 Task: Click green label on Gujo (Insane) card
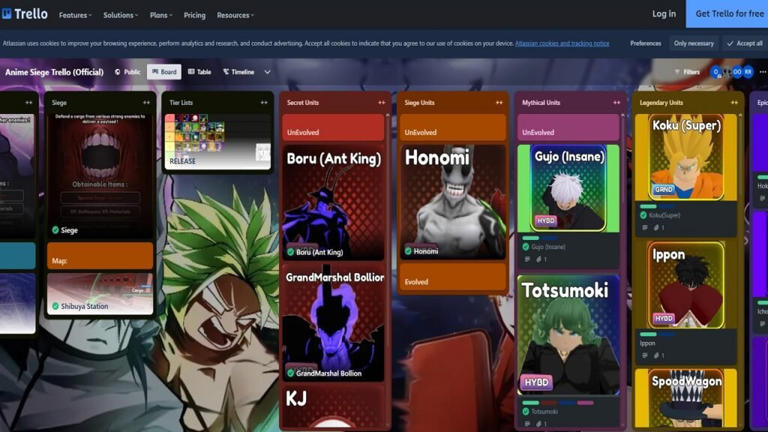coord(531,238)
